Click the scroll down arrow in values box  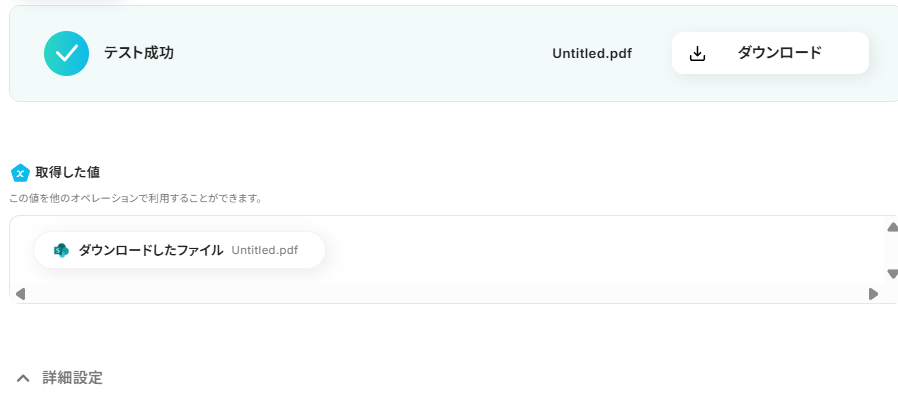pos(892,274)
